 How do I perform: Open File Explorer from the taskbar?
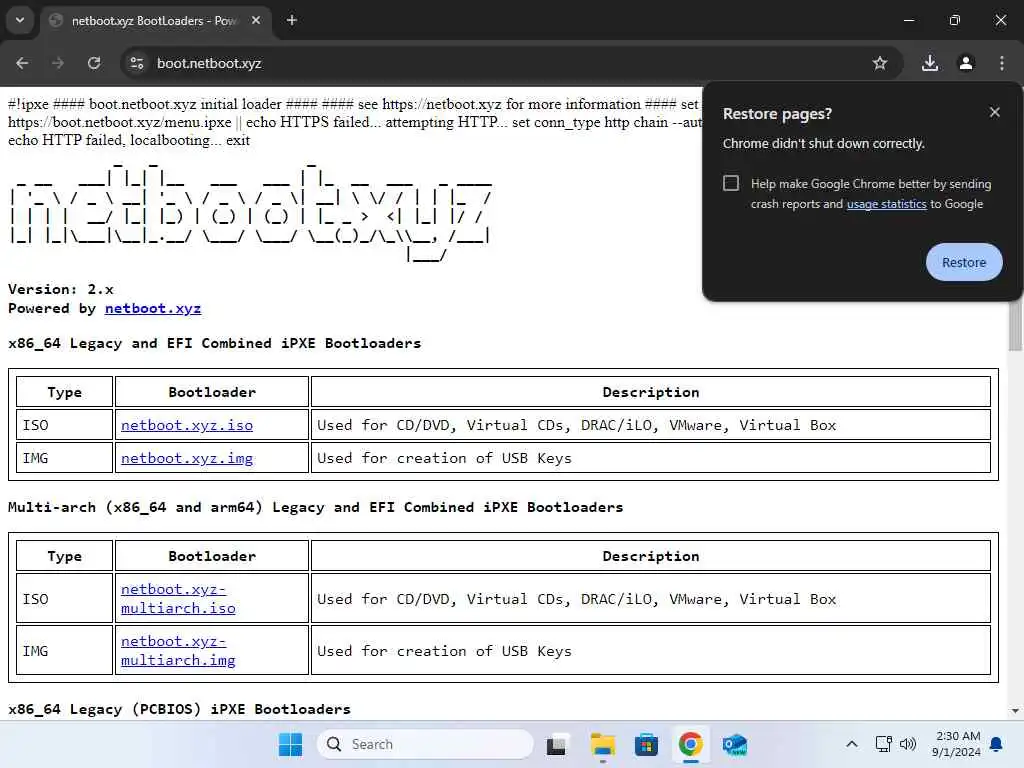click(602, 744)
